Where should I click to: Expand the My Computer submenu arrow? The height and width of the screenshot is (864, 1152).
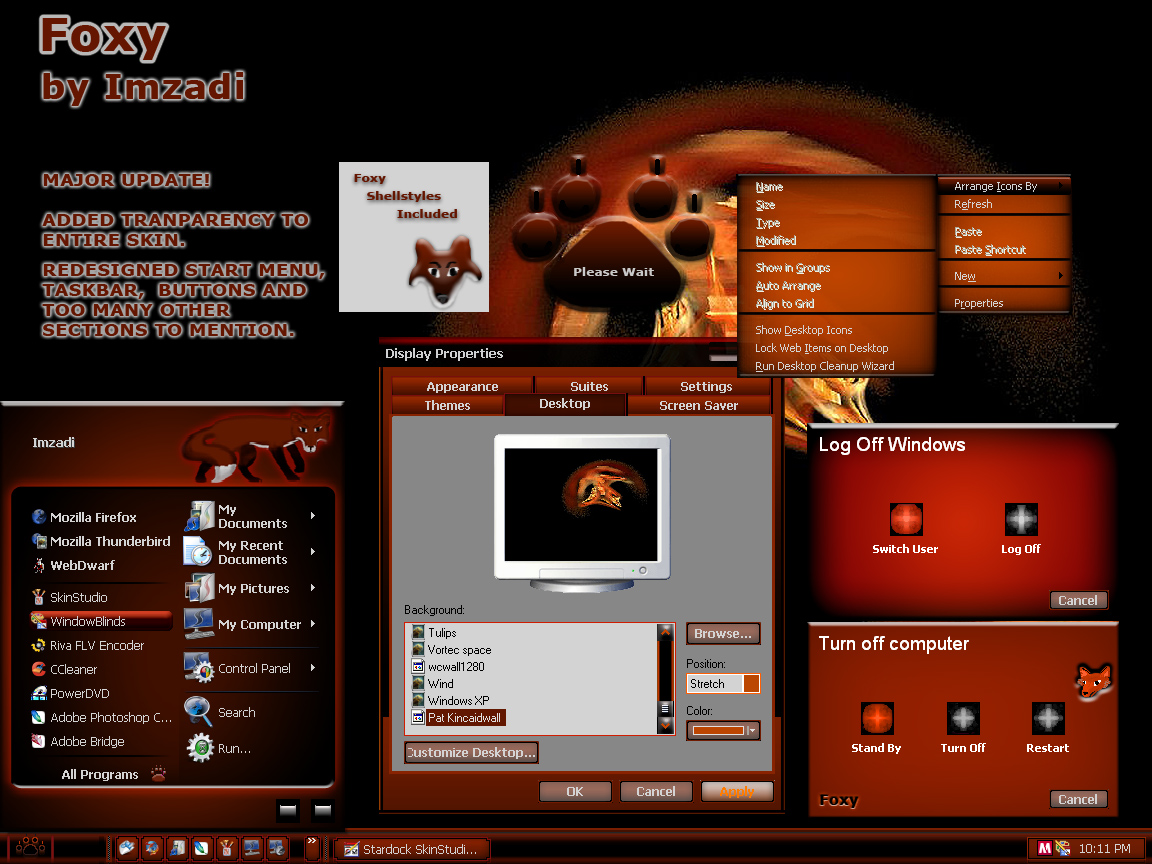click(x=313, y=624)
